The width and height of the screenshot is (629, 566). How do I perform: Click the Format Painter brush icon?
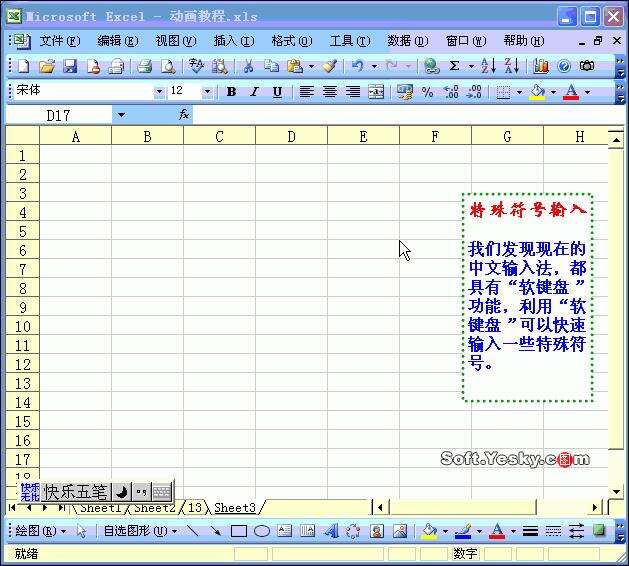pyautogui.click(x=330, y=66)
